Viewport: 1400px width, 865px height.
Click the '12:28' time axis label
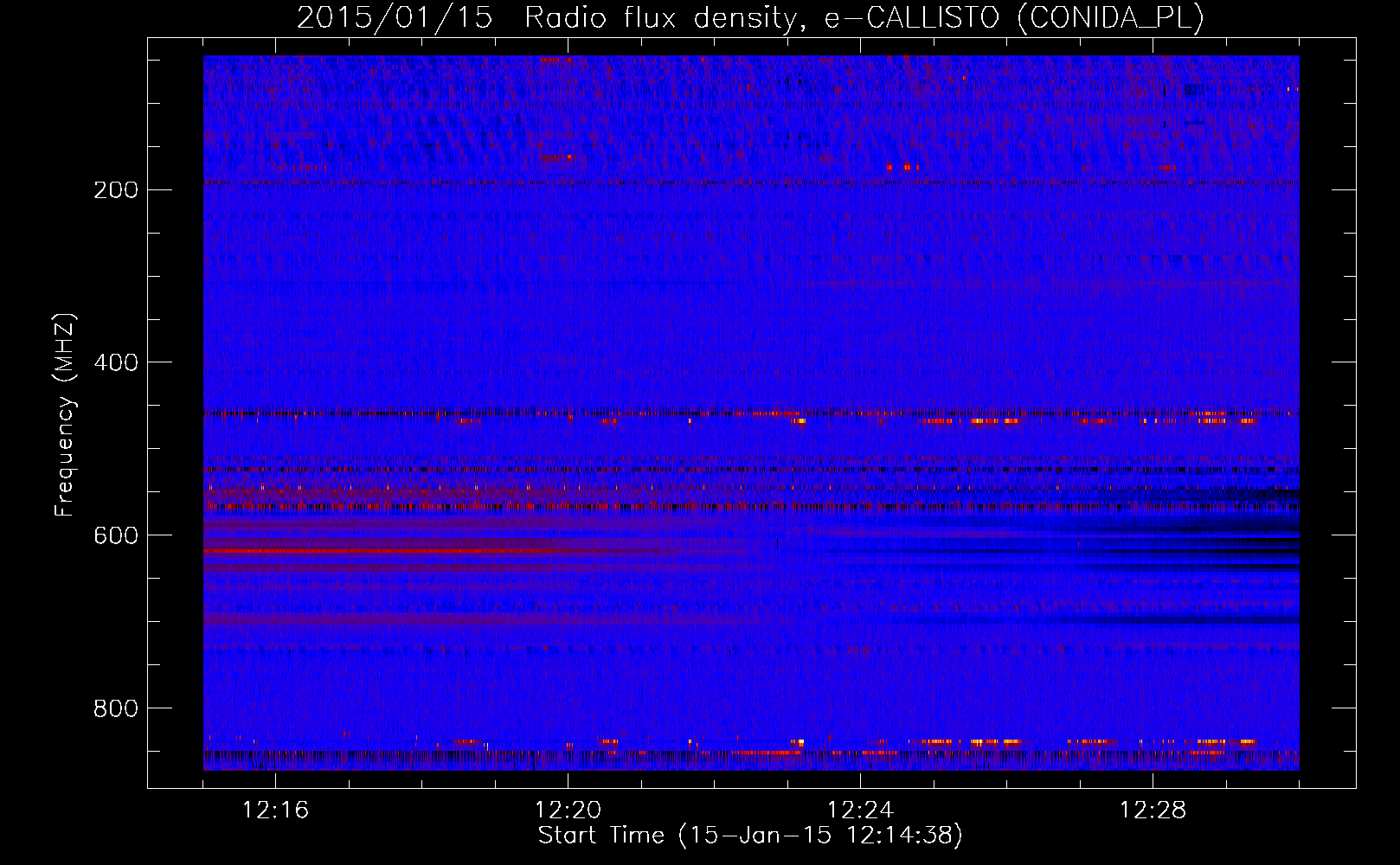[x=1153, y=811]
